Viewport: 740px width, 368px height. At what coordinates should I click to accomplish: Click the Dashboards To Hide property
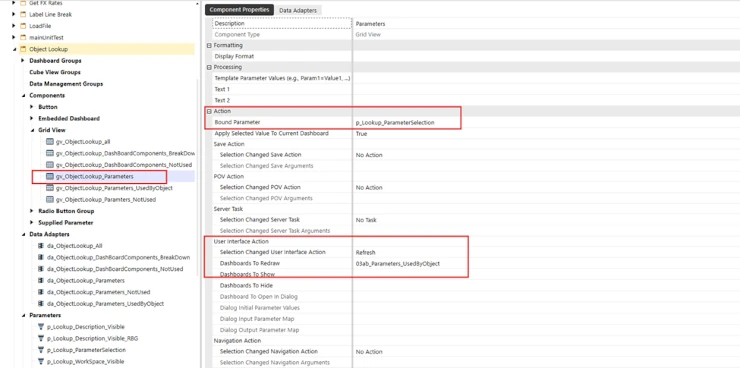click(246, 285)
